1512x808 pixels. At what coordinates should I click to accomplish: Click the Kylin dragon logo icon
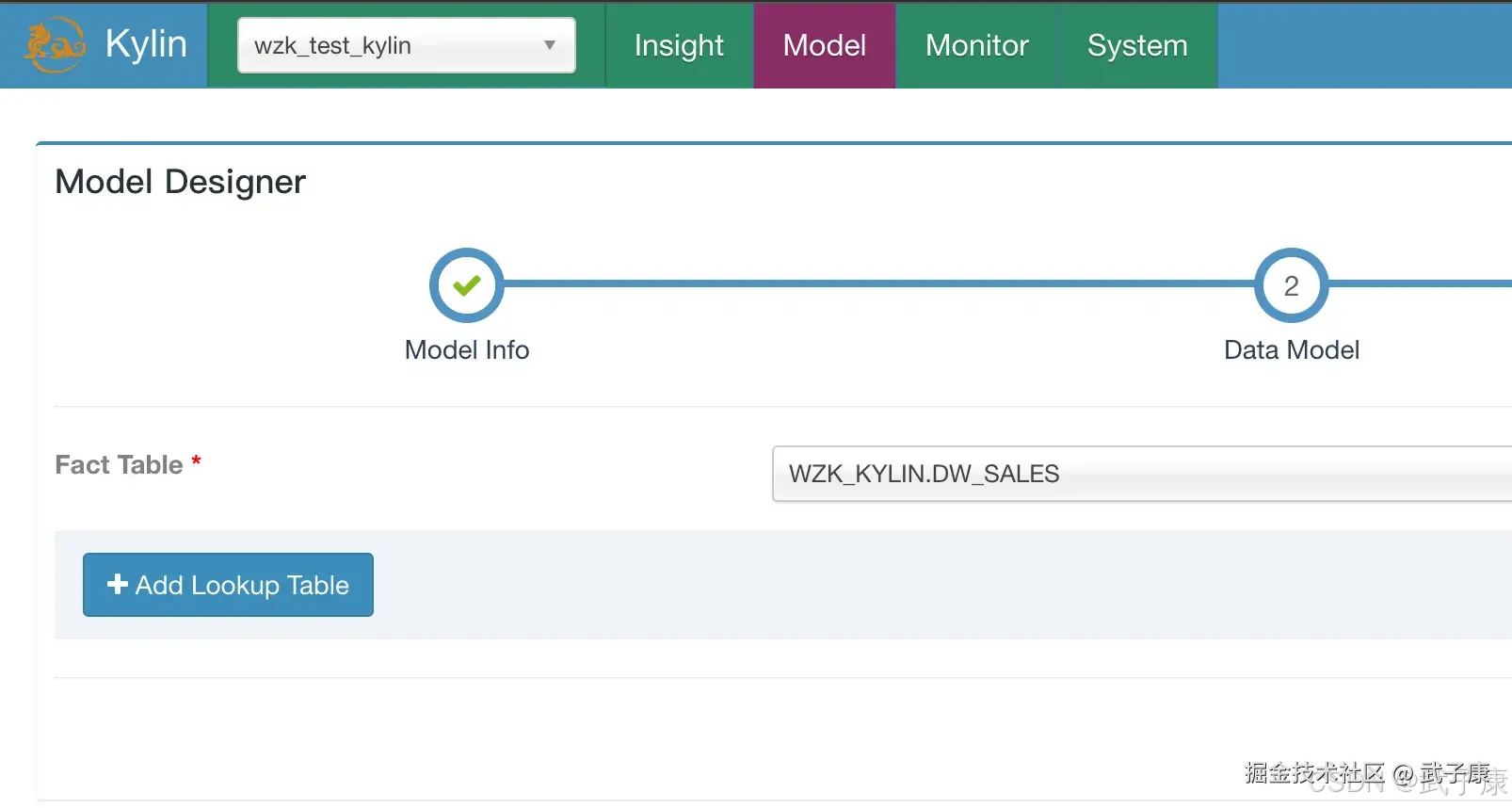tap(55, 44)
